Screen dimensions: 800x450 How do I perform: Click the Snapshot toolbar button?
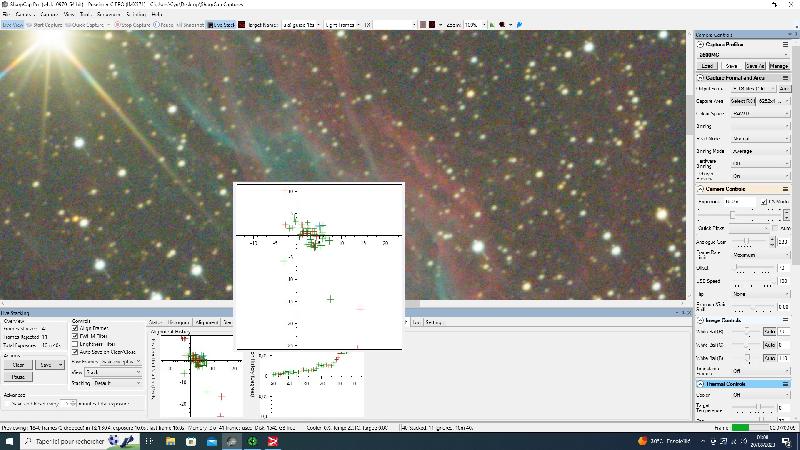pyautogui.click(x=190, y=24)
